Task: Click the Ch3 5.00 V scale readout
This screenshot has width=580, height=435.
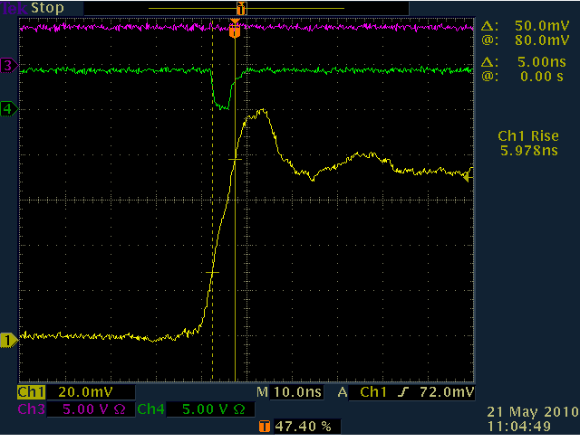Action: pos(94,409)
